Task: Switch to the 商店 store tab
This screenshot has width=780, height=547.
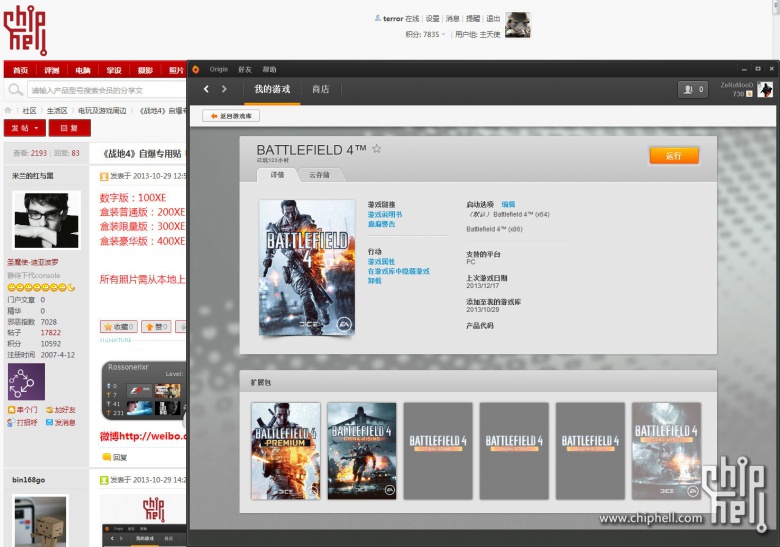Action: 320,89
